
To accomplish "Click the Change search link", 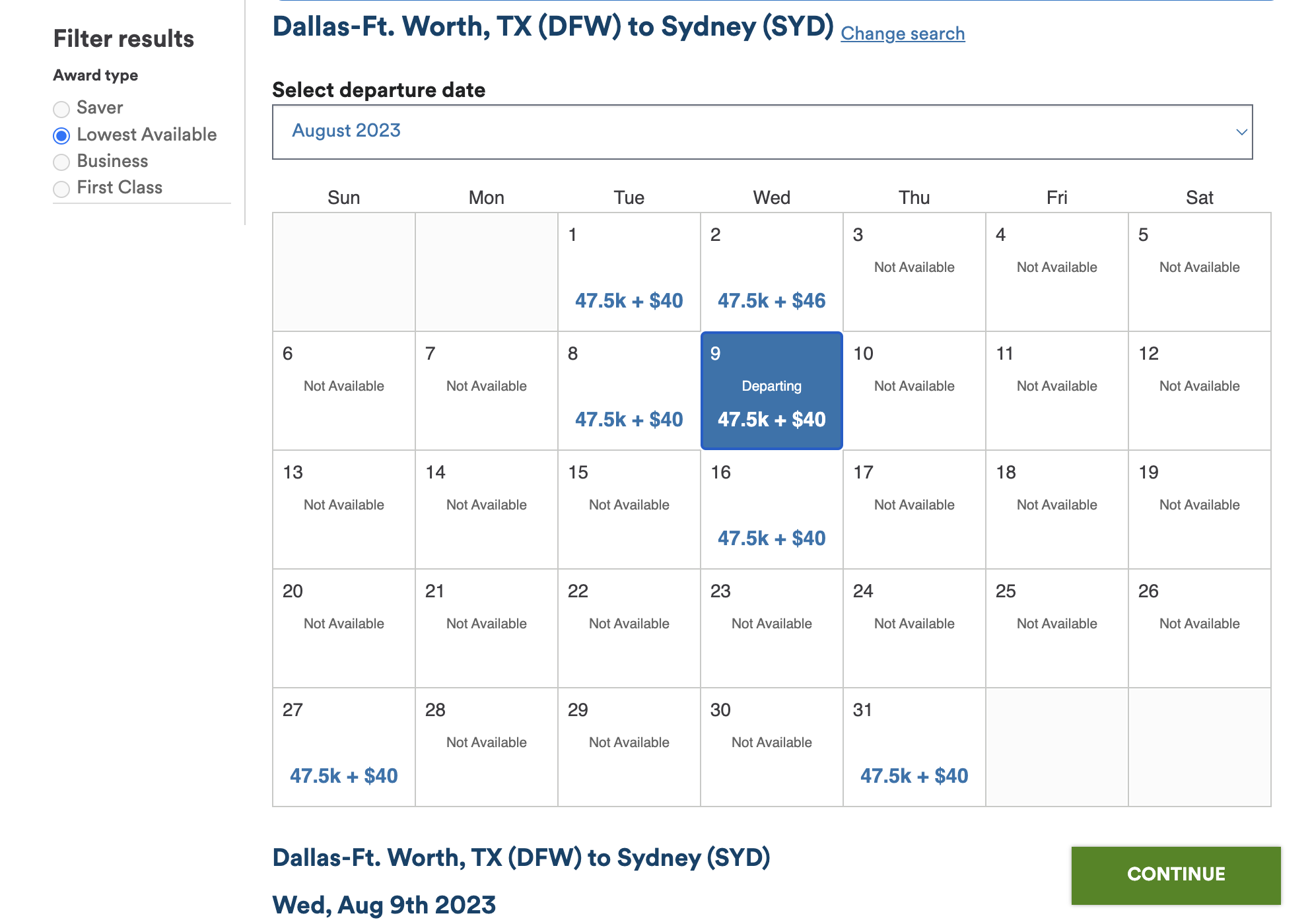I will (903, 34).
